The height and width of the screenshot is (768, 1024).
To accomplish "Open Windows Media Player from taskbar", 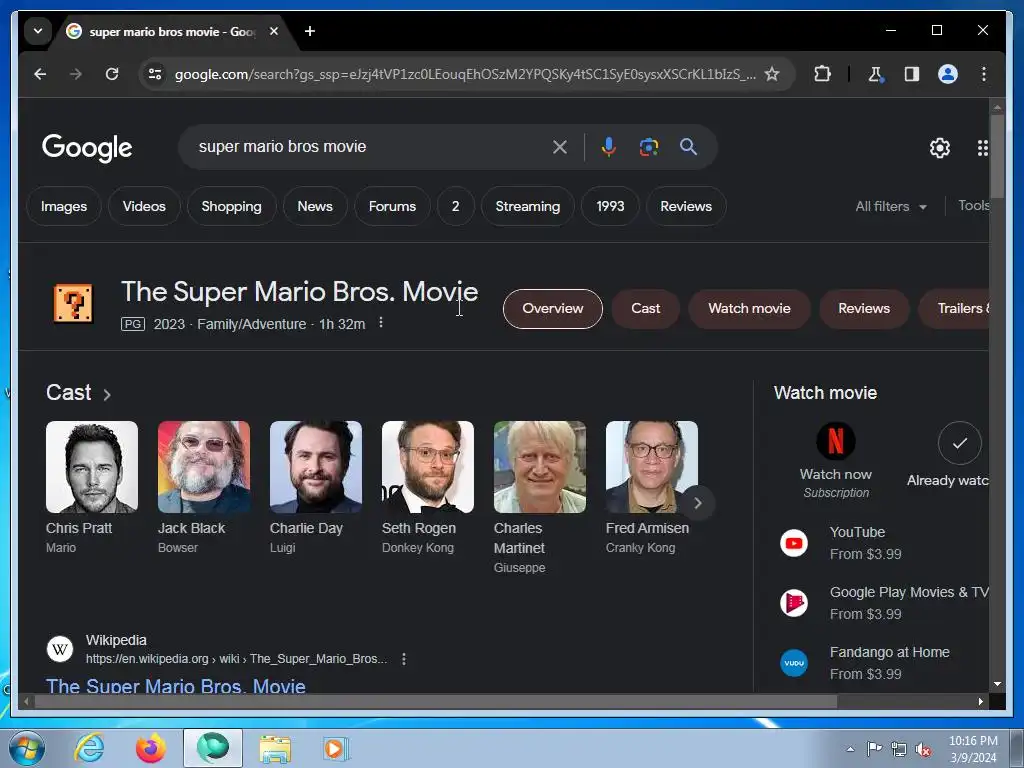I will (x=336, y=748).
